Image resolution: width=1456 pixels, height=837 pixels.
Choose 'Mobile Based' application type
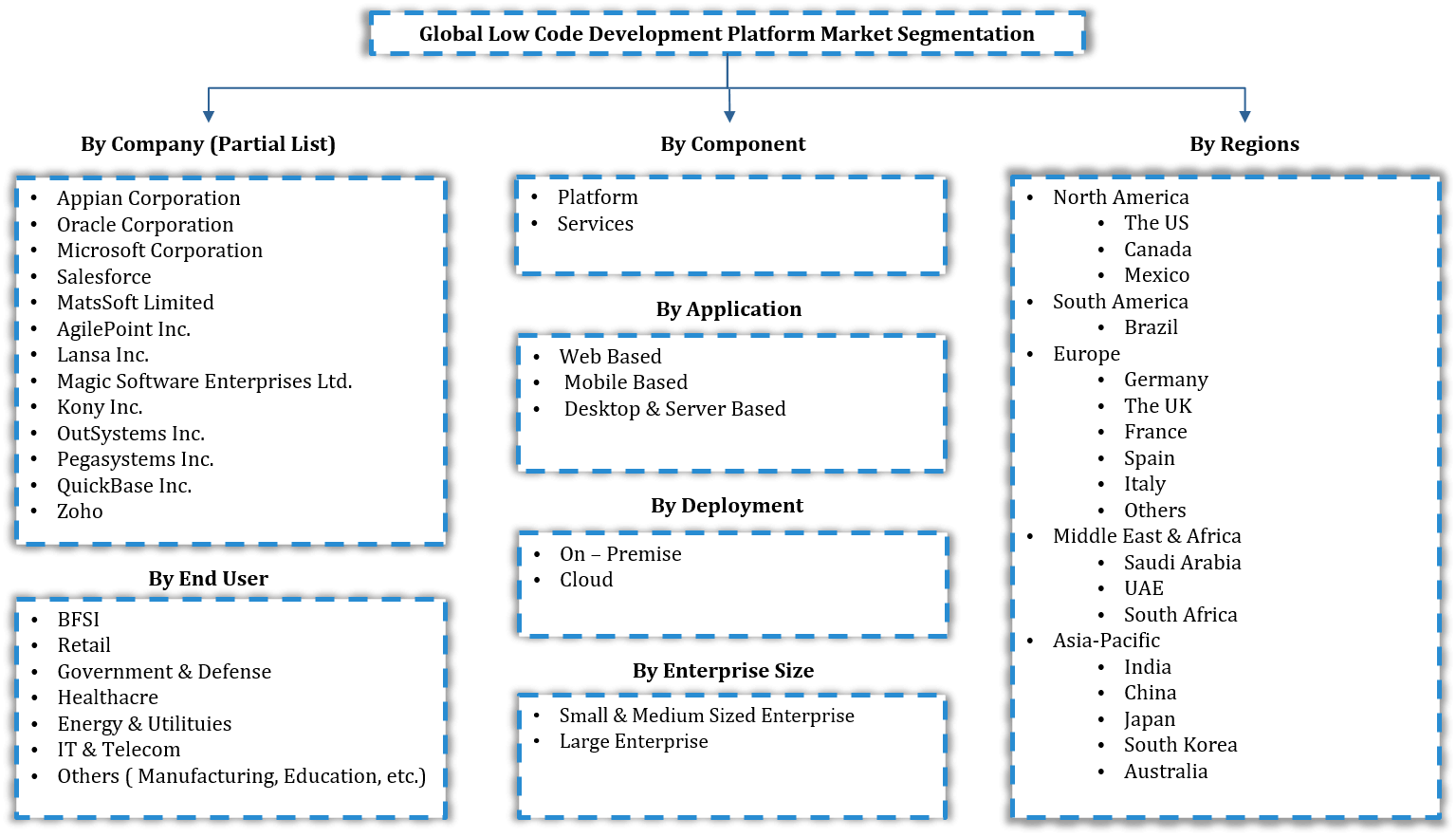pos(625,382)
